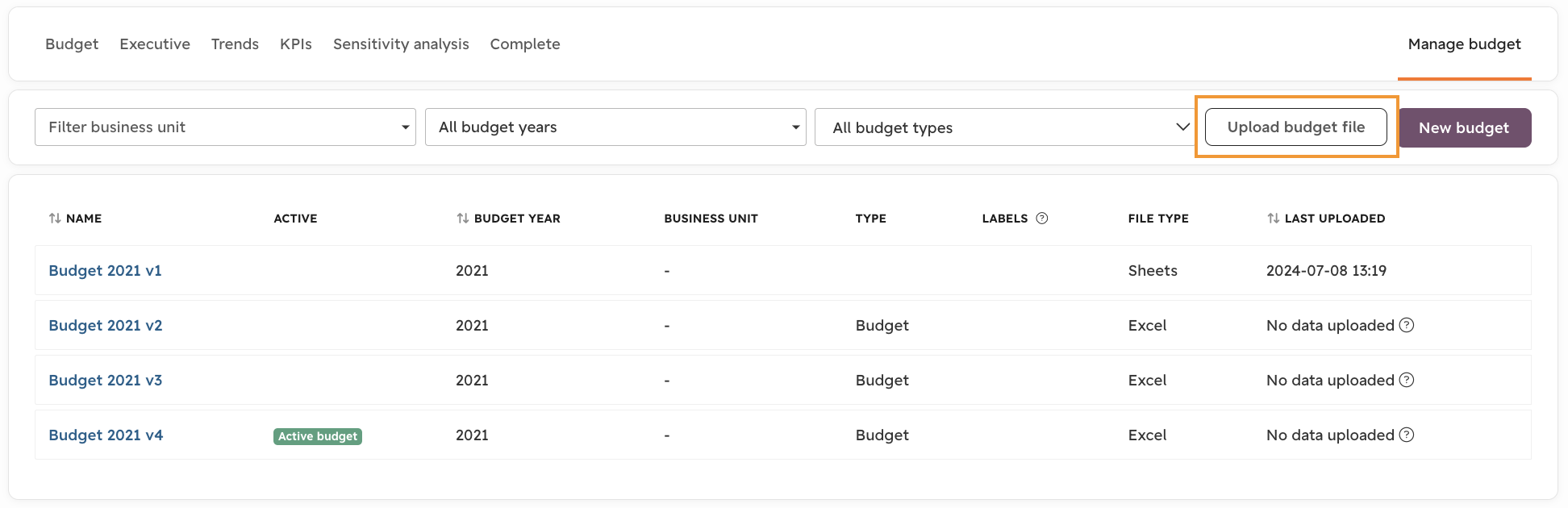
Task: Click the Sheets file type cell
Action: pyautogui.click(x=1153, y=271)
